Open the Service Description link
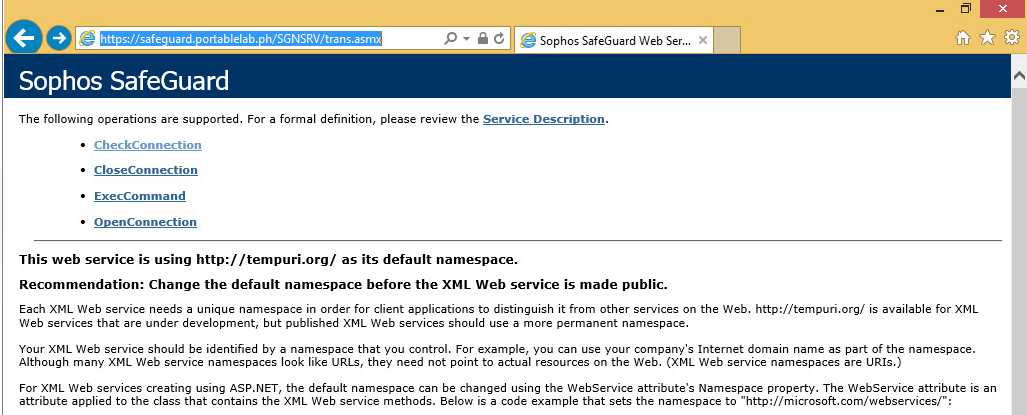The width and height of the screenshot is (1027, 415). tap(544, 119)
